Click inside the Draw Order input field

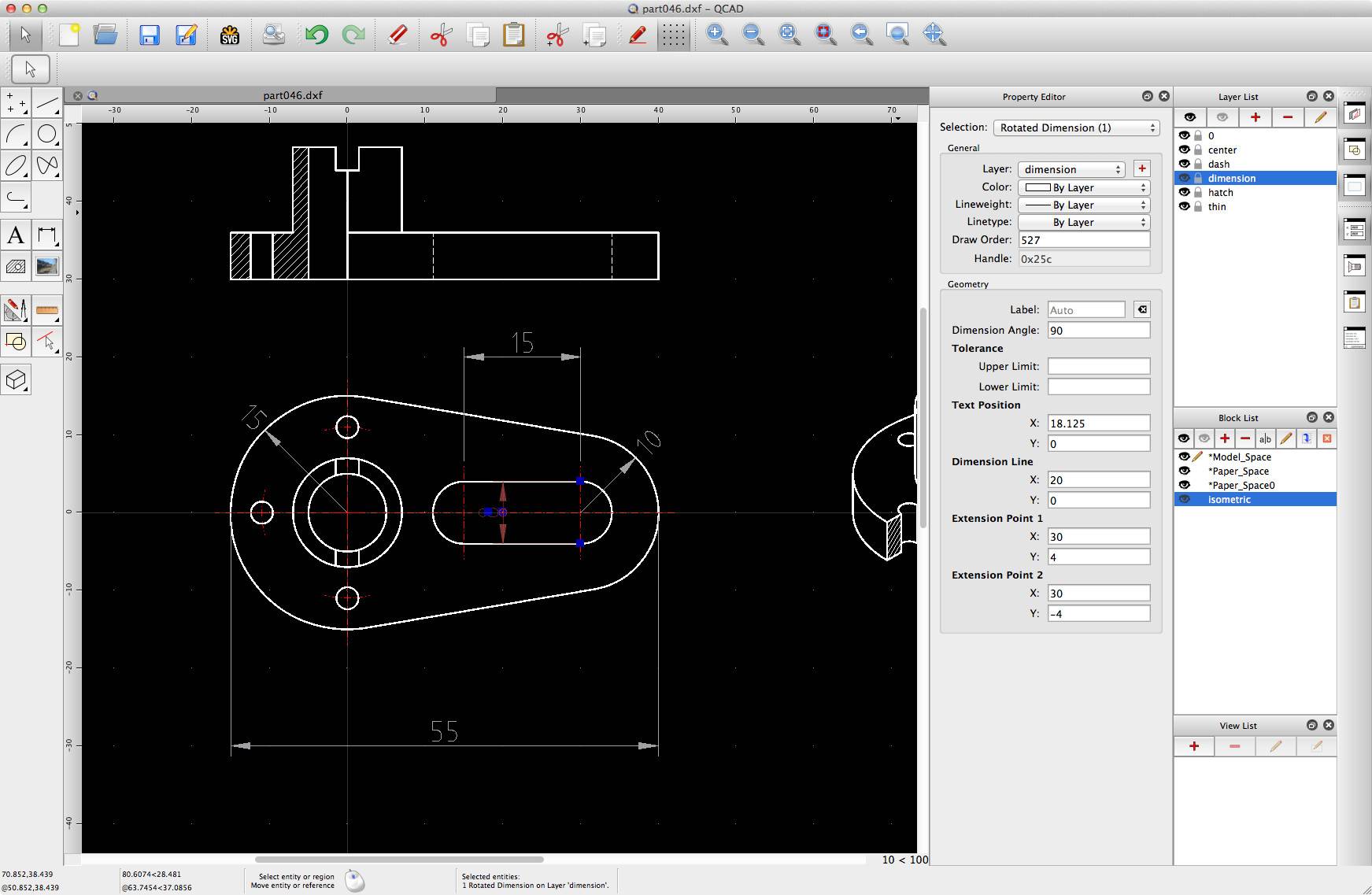click(x=1085, y=239)
